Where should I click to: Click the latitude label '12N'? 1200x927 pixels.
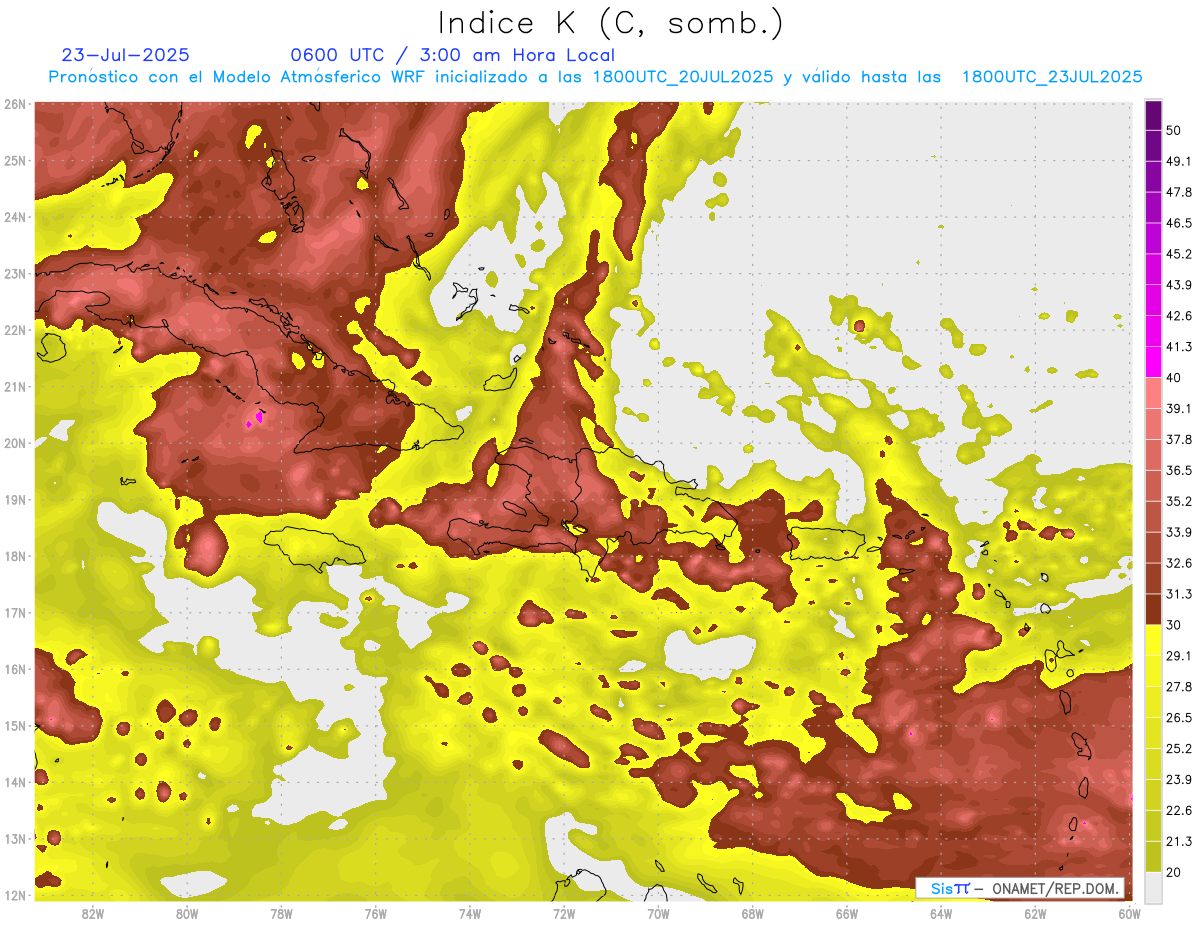tap(14, 895)
